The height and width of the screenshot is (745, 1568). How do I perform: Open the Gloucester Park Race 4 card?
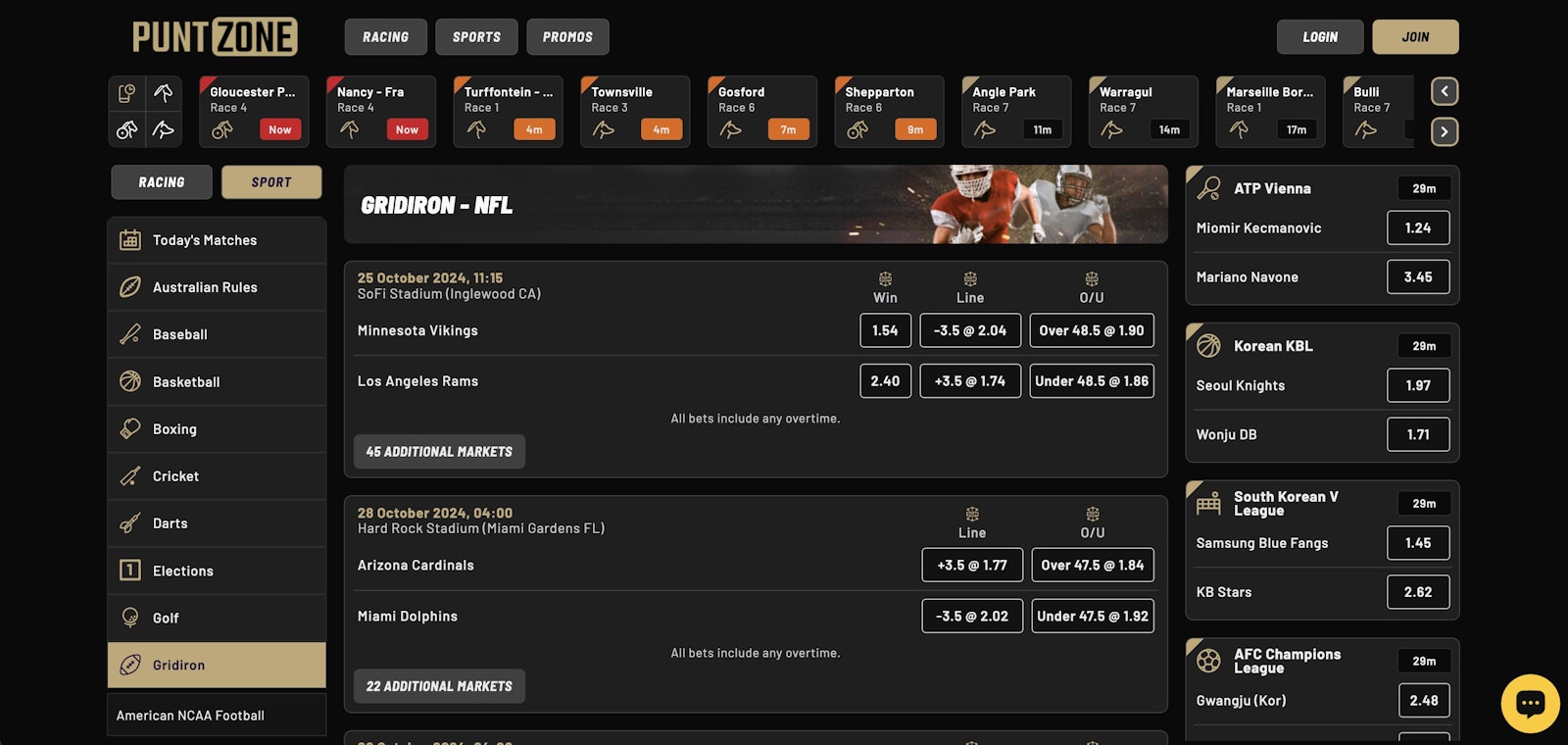254,112
